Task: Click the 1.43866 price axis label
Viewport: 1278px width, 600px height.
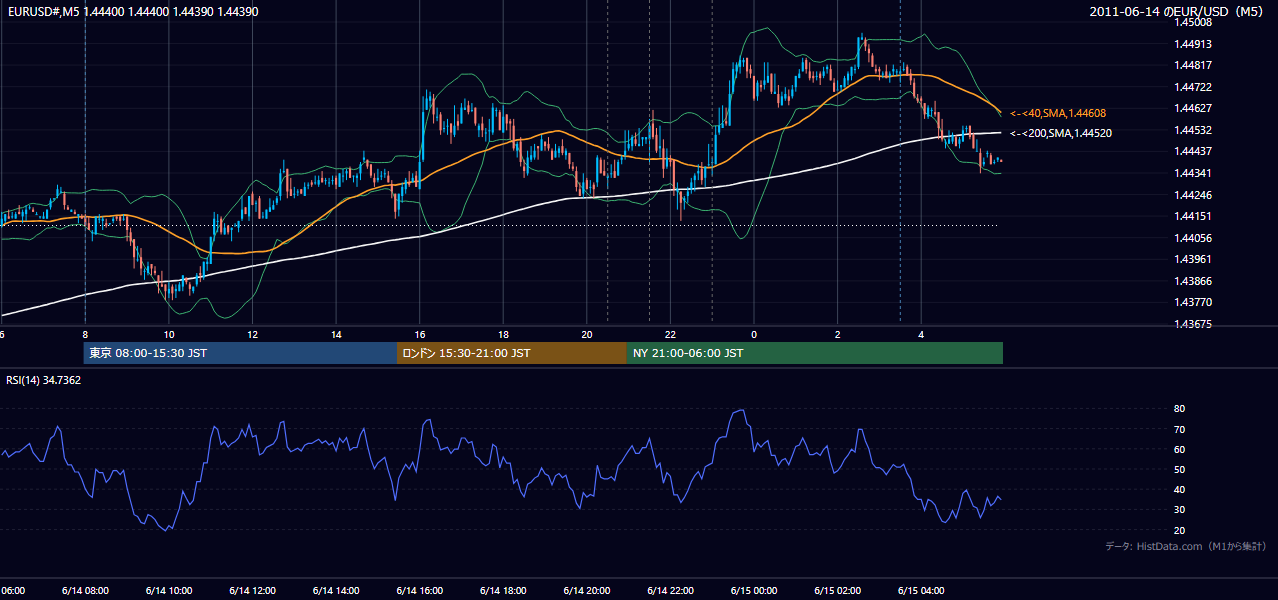Action: click(1193, 281)
